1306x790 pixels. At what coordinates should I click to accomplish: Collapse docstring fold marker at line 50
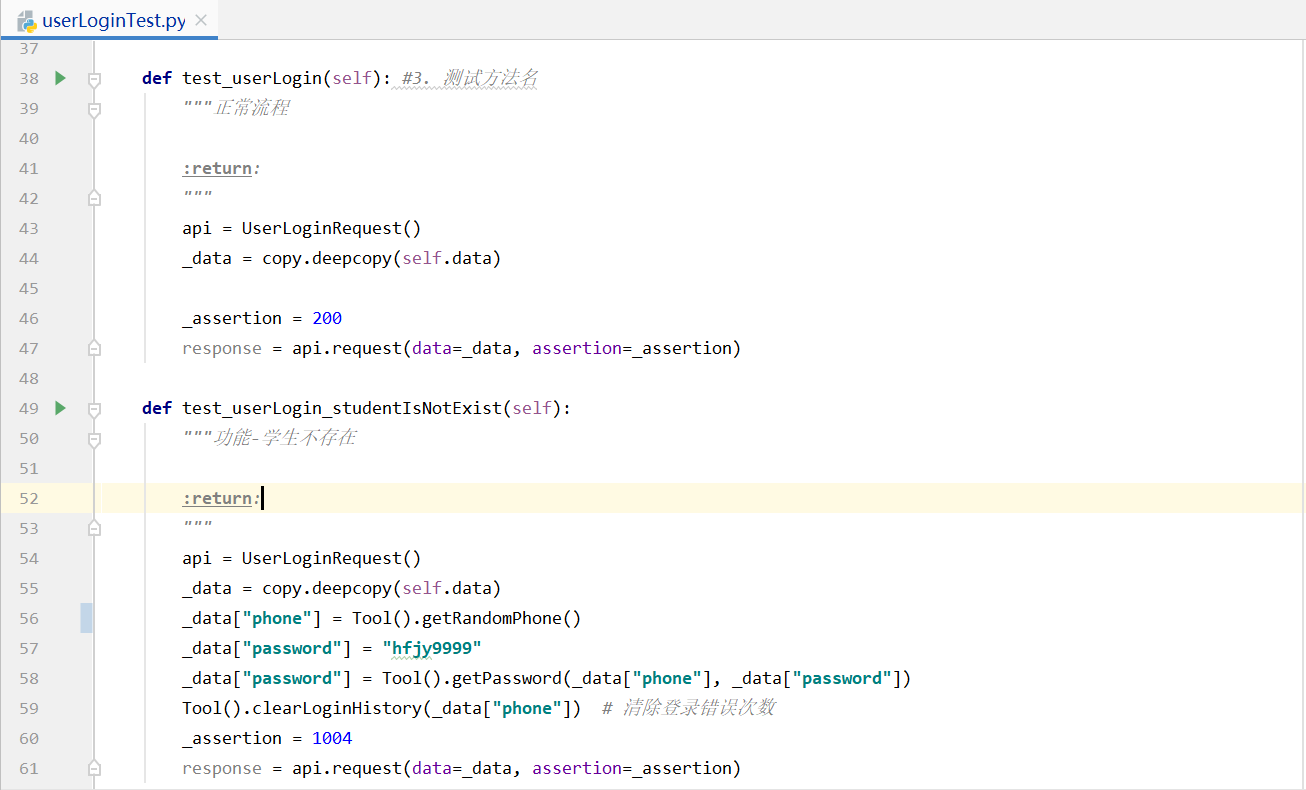coord(94,438)
